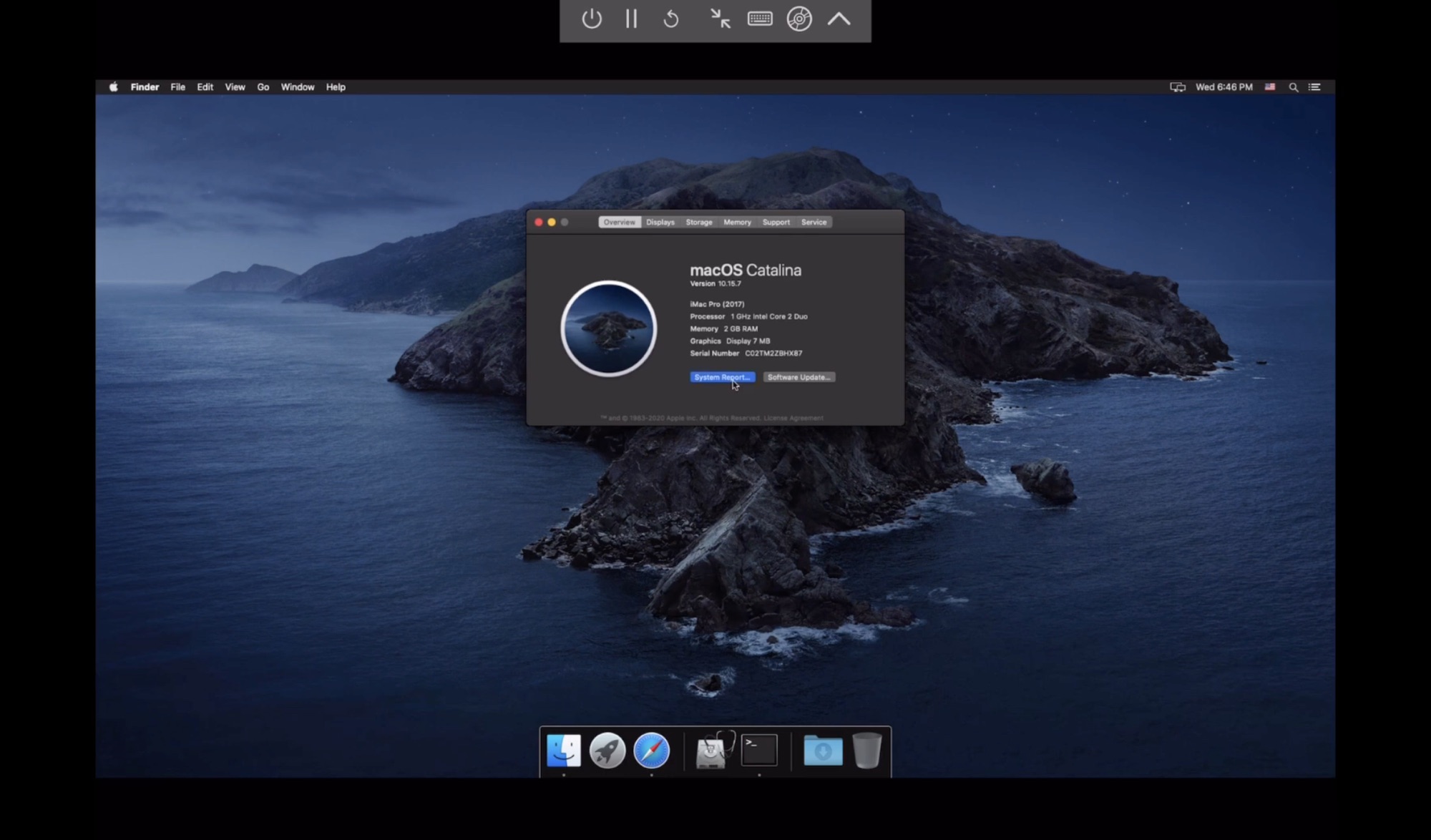The width and height of the screenshot is (1431, 840).
Task: Open the VM disc drive icon
Action: click(x=799, y=19)
